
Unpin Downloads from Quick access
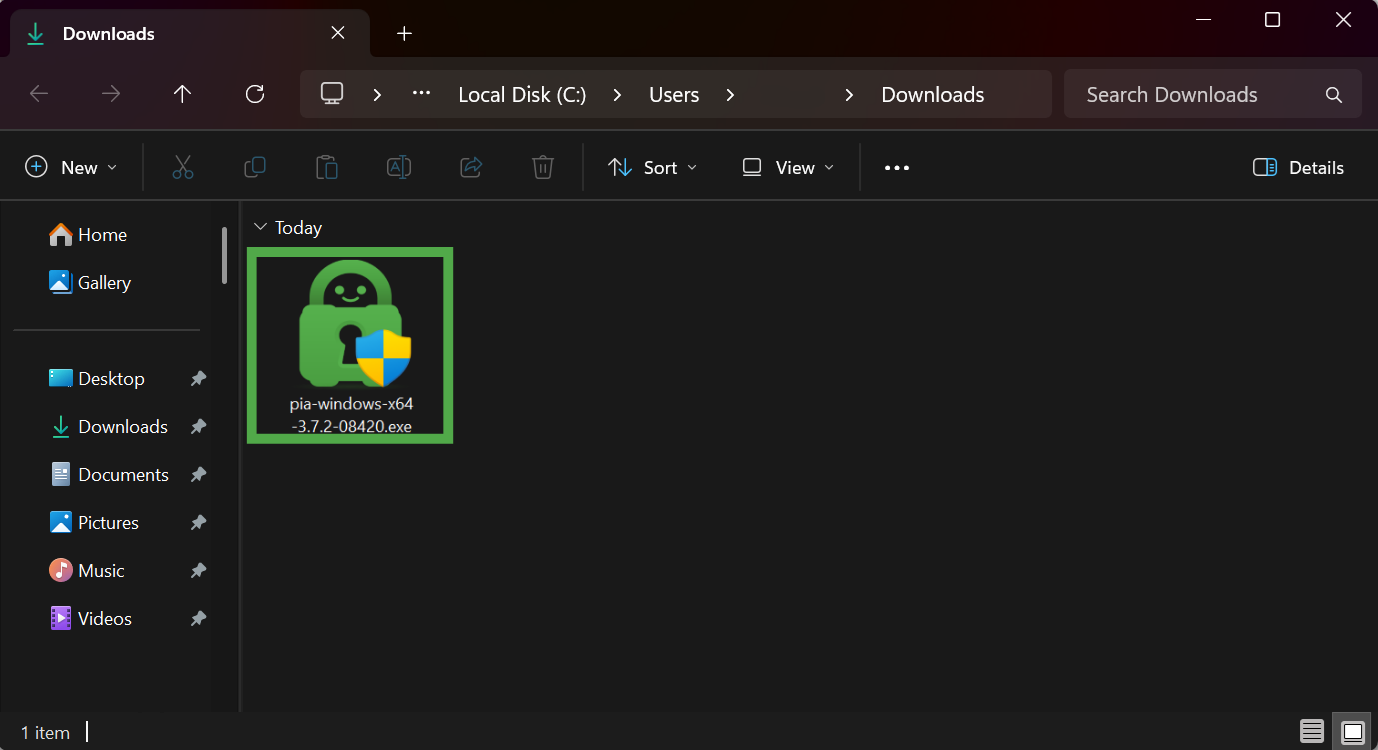[x=199, y=427]
